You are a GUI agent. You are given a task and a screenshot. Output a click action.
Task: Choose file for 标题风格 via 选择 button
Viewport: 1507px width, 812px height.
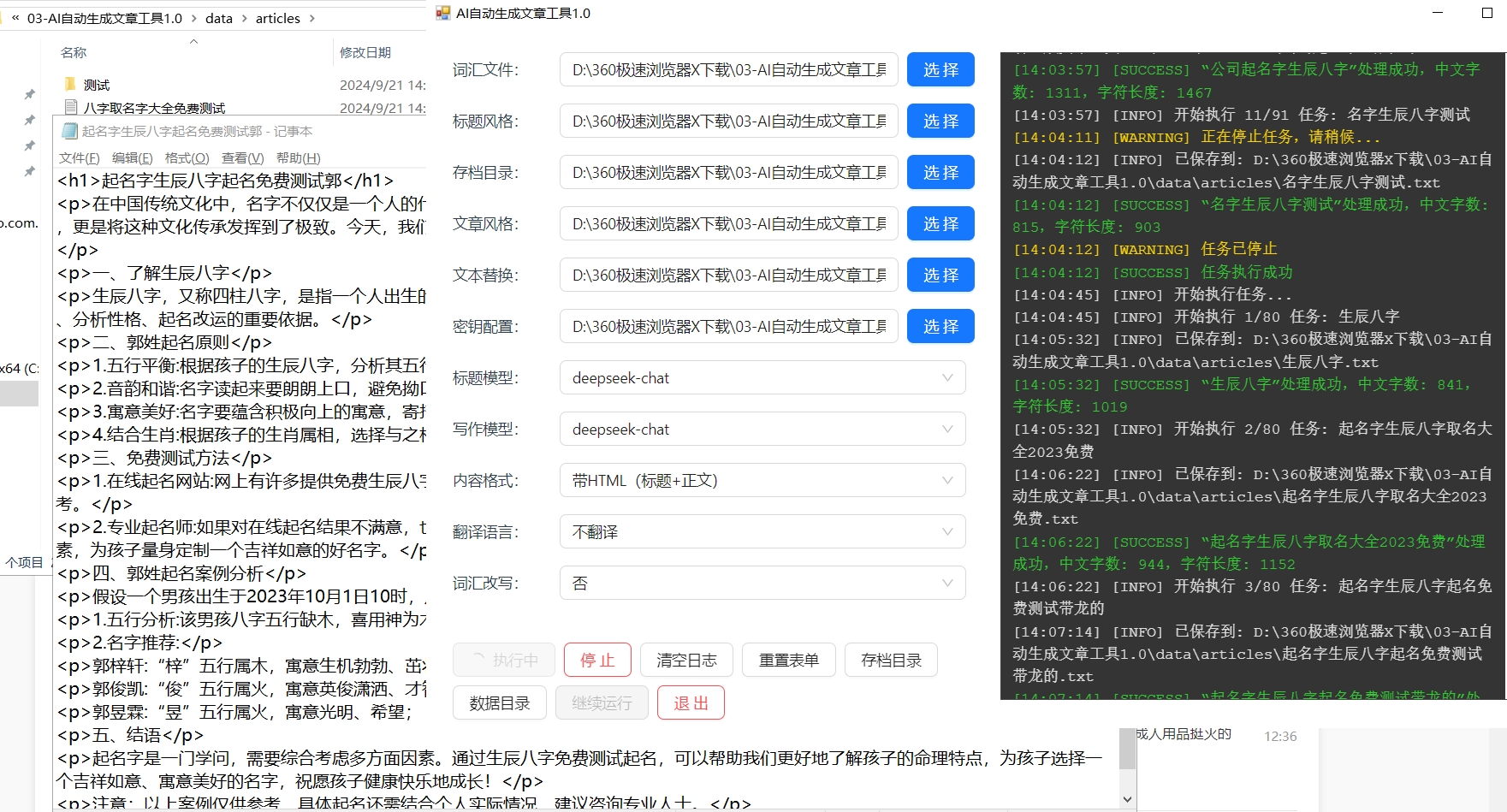click(940, 121)
